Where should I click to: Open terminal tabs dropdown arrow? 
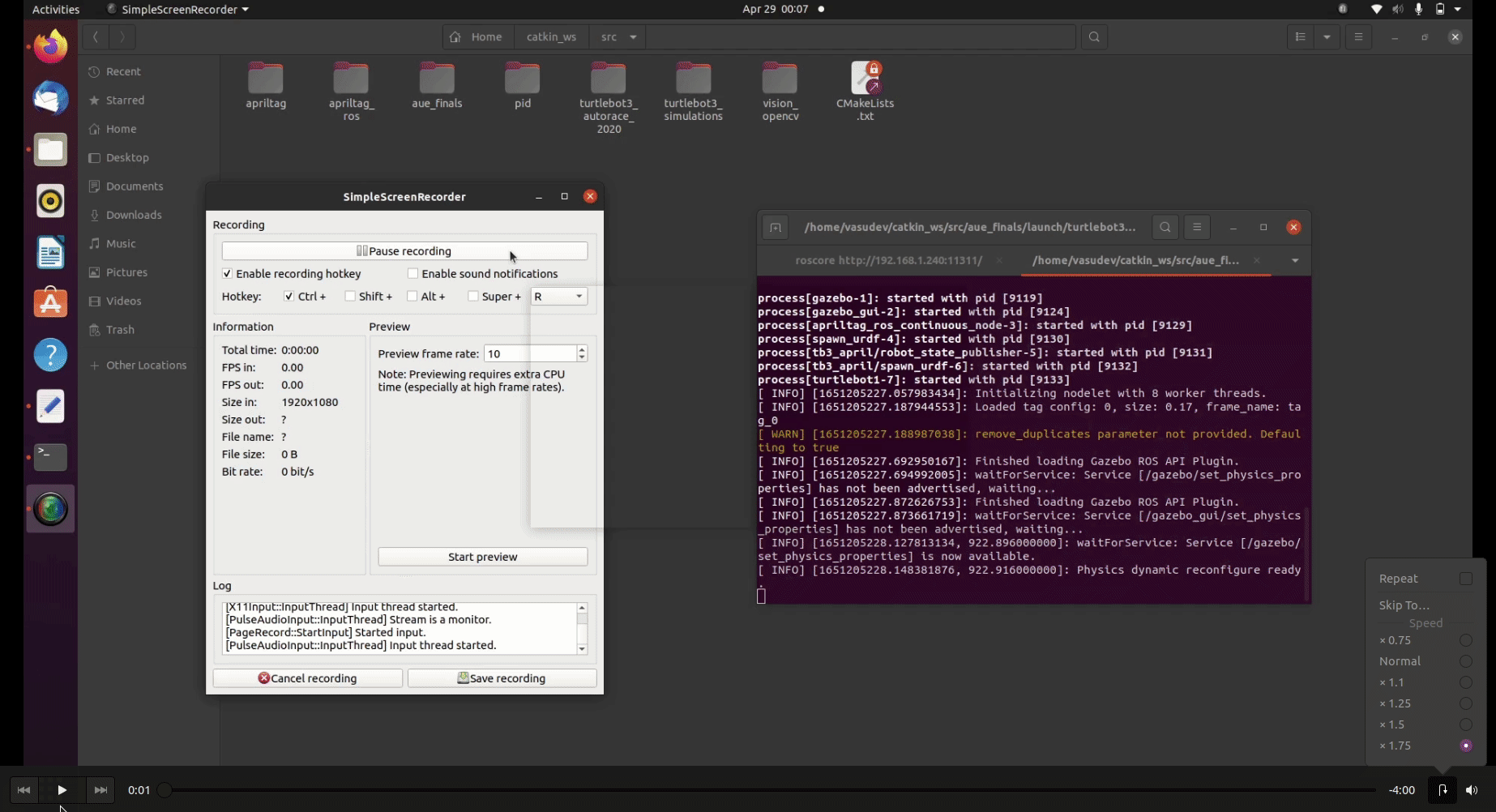pos(1295,260)
